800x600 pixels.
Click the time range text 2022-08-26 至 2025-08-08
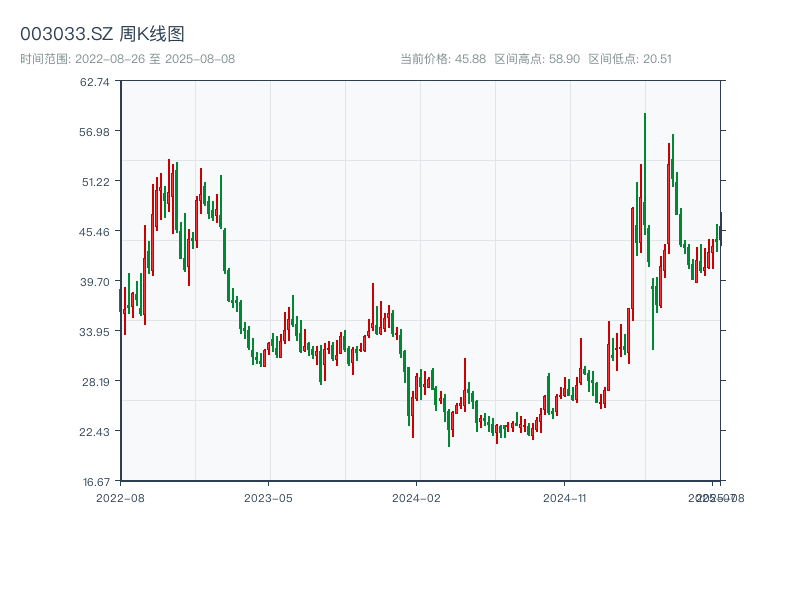tap(155, 59)
